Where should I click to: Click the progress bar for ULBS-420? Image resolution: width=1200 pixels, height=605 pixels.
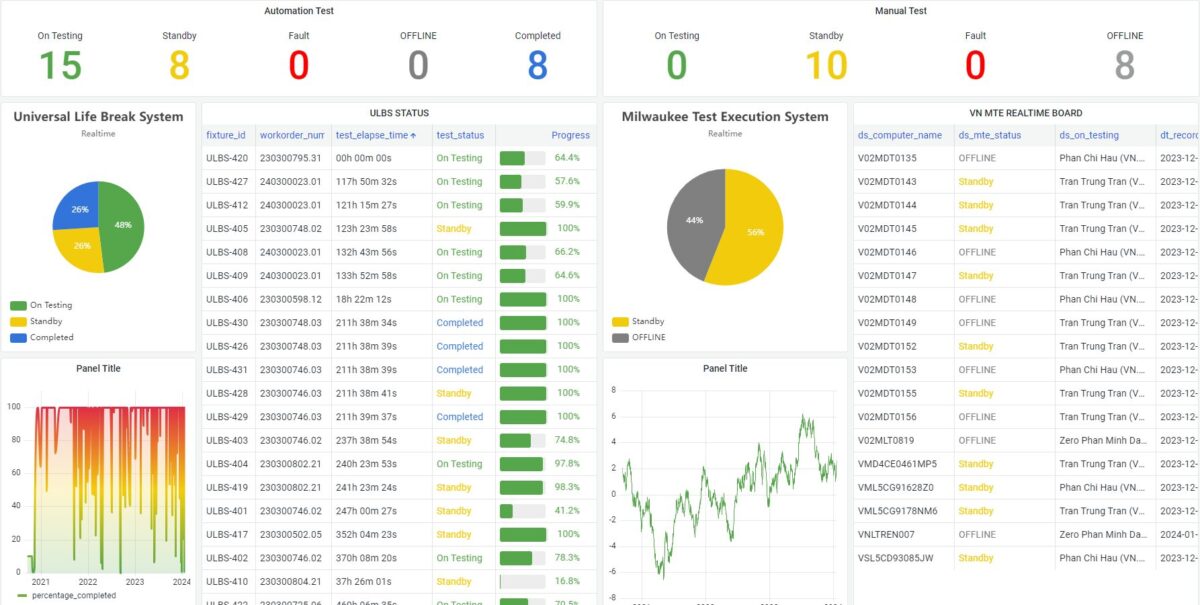(522, 158)
